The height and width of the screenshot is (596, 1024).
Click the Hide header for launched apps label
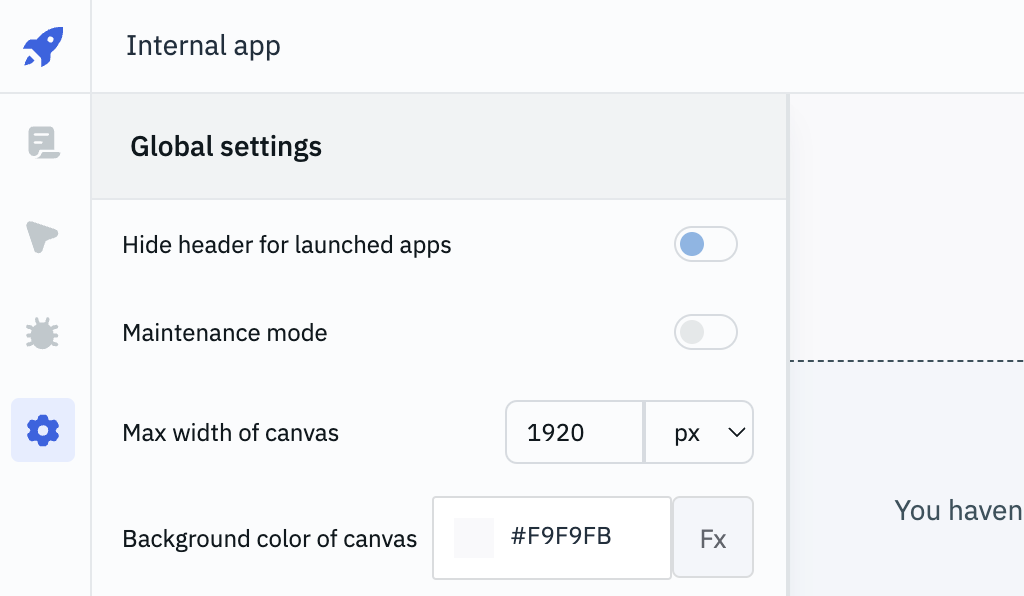point(287,245)
